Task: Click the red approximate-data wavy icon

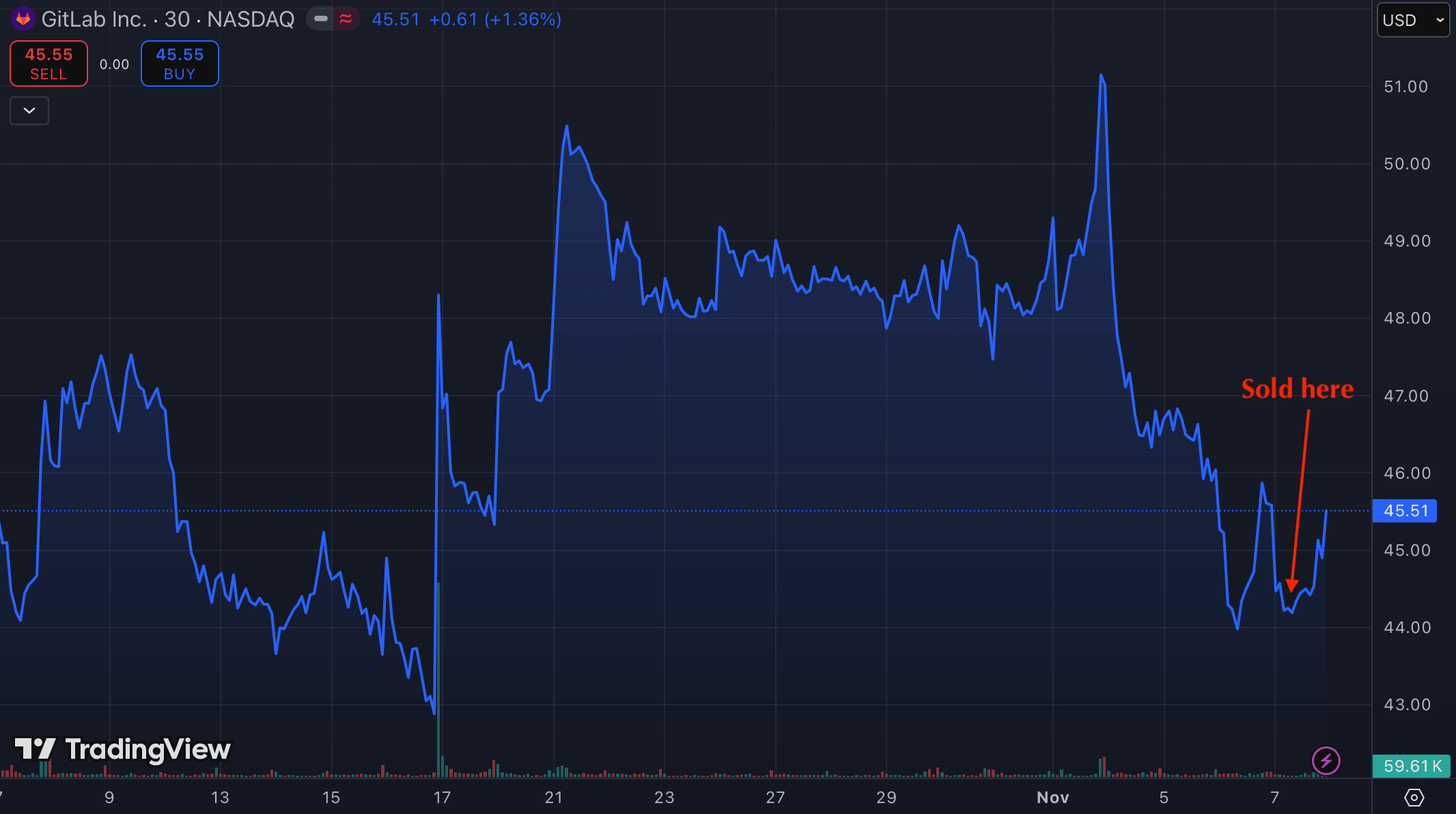Action: (x=346, y=19)
